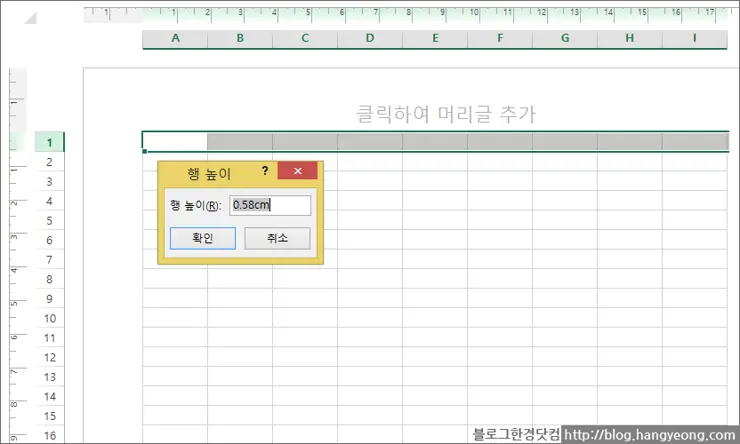
Task: Select row 12 header
Action: pos(50,357)
